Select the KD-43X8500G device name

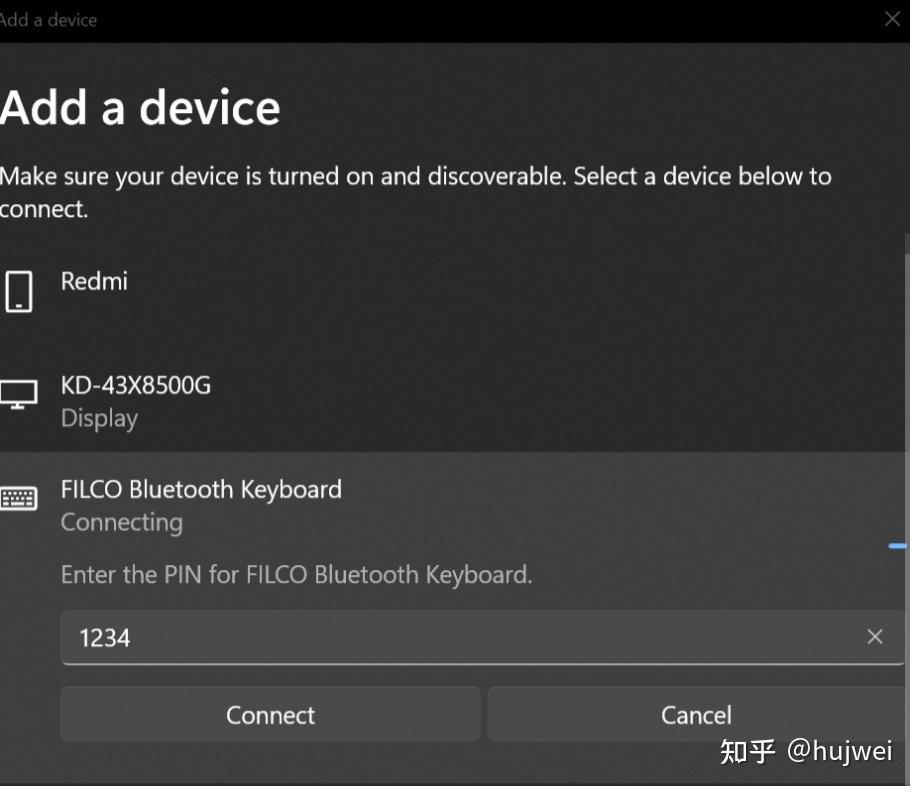coord(136,385)
